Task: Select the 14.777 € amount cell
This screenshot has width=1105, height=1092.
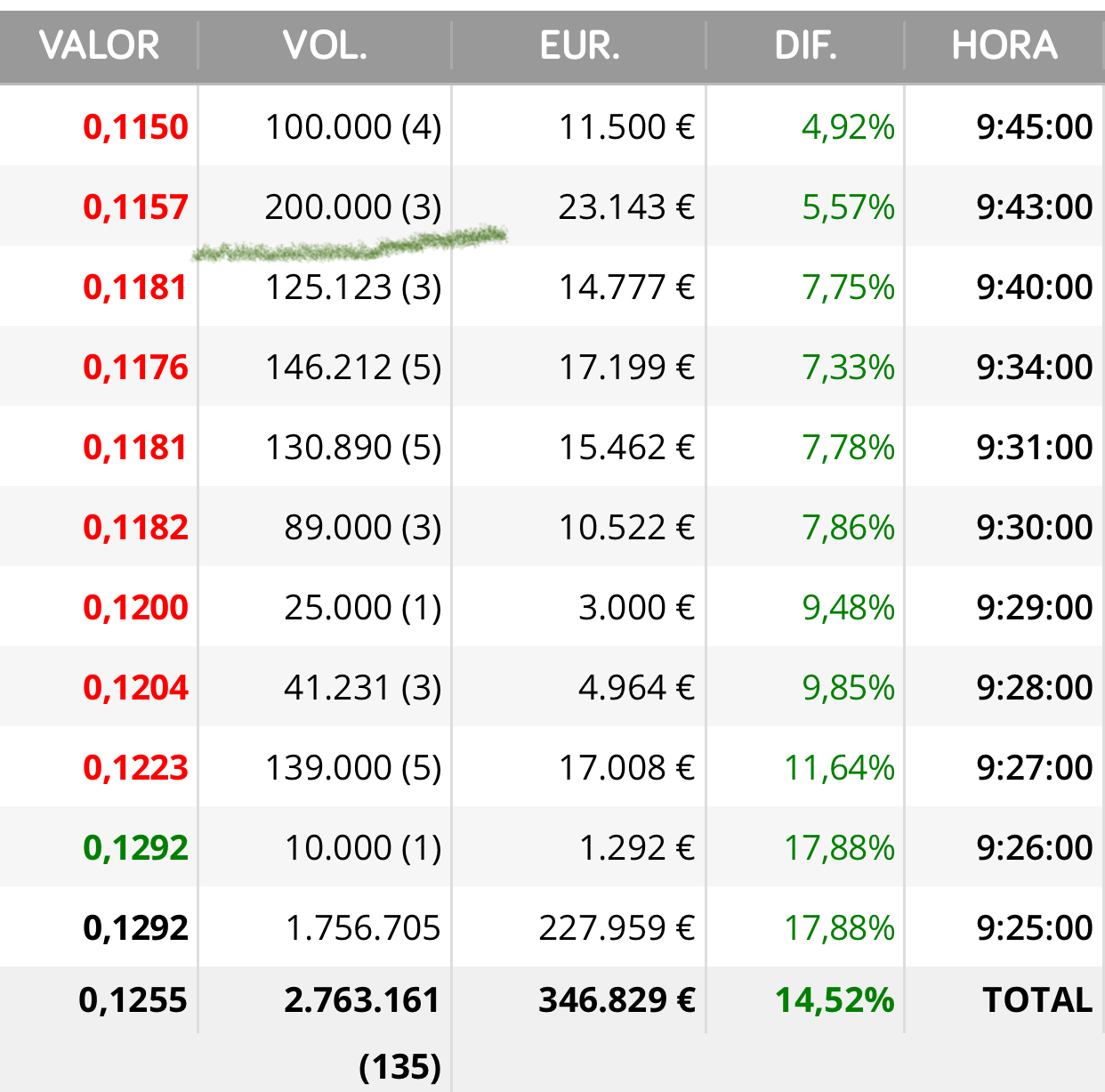Action: point(626,287)
